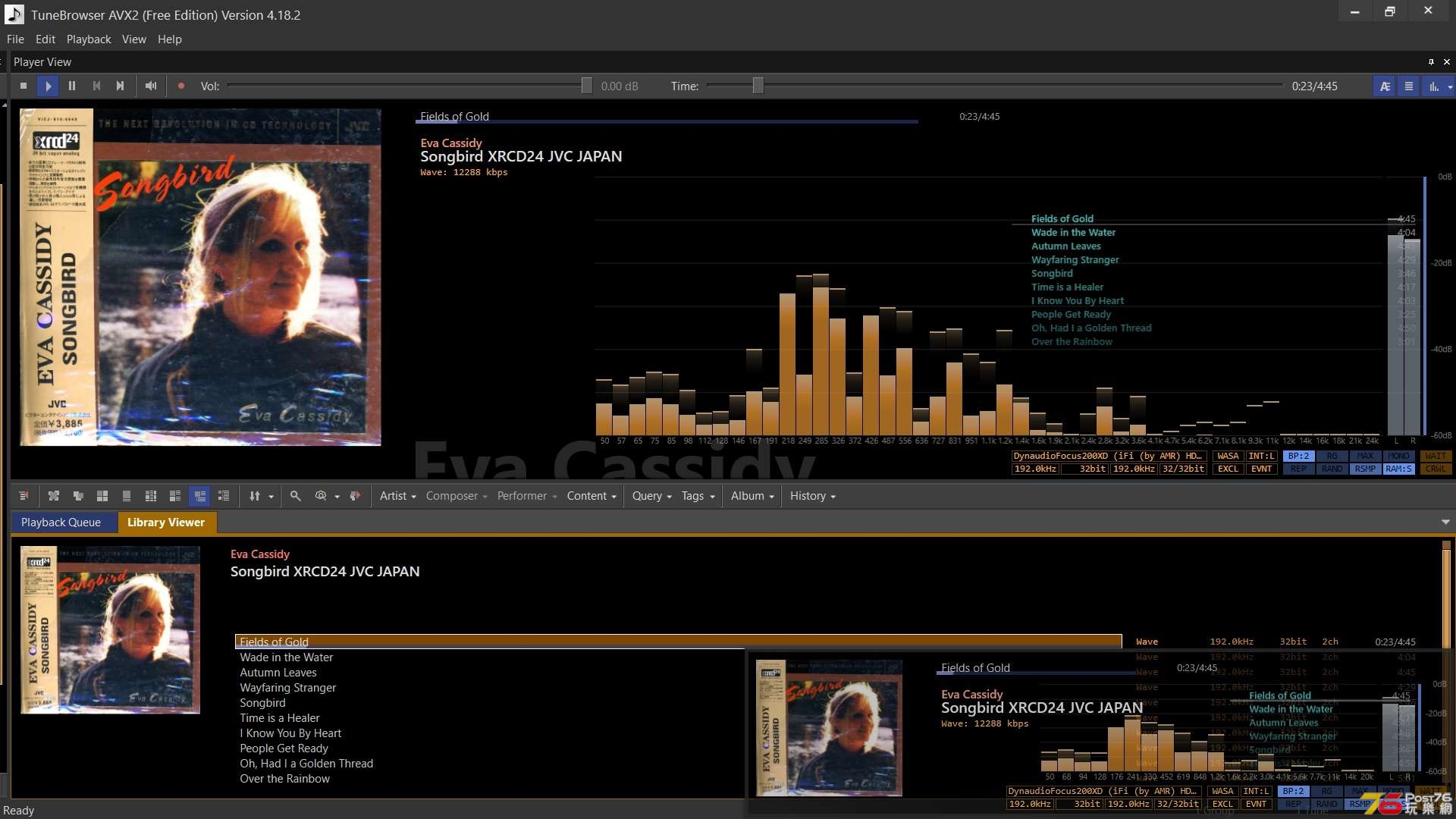Image resolution: width=1456 pixels, height=819 pixels.
Task: Open the View menu
Action: [x=134, y=39]
